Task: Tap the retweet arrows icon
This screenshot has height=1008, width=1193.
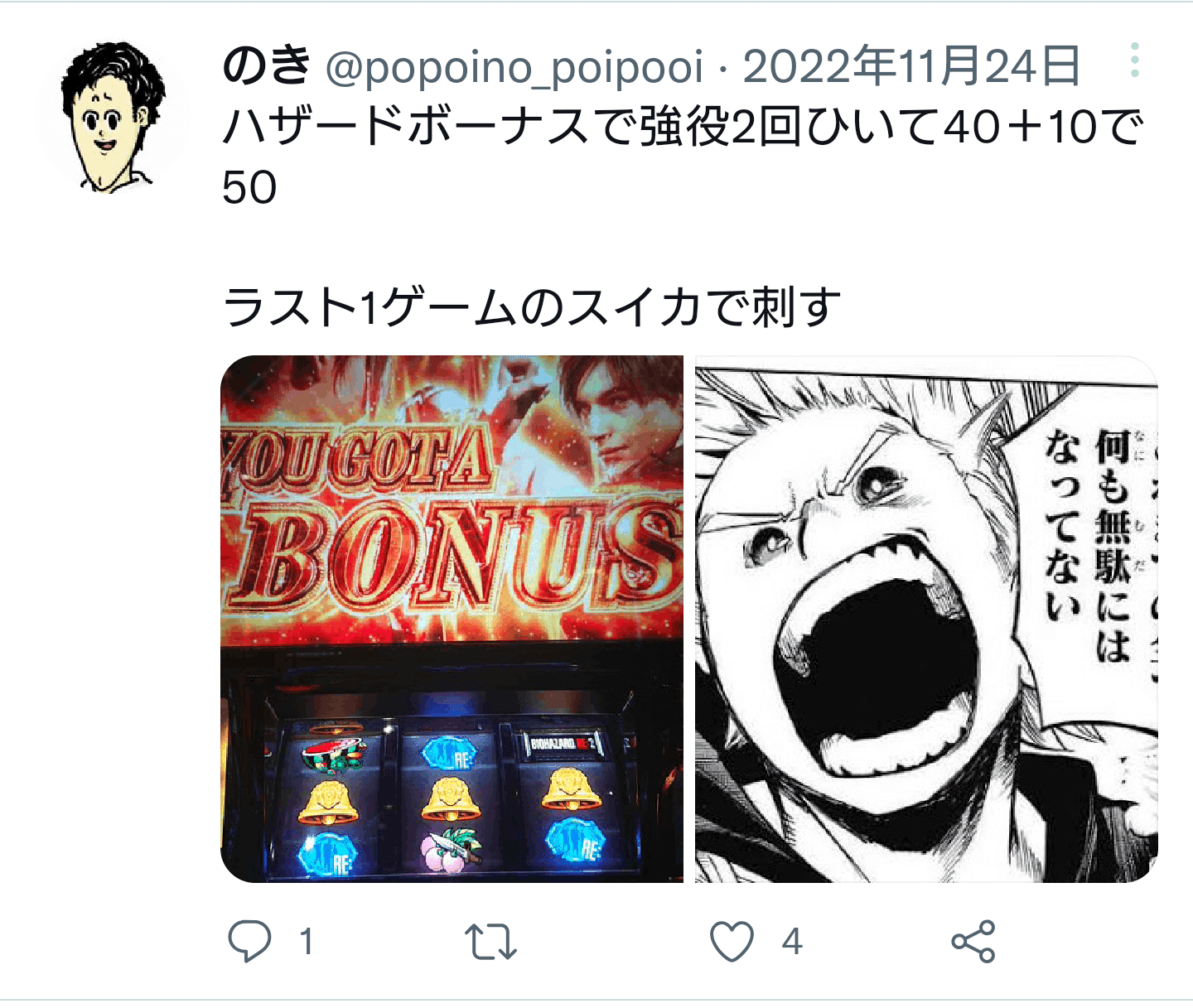Action: point(490,942)
